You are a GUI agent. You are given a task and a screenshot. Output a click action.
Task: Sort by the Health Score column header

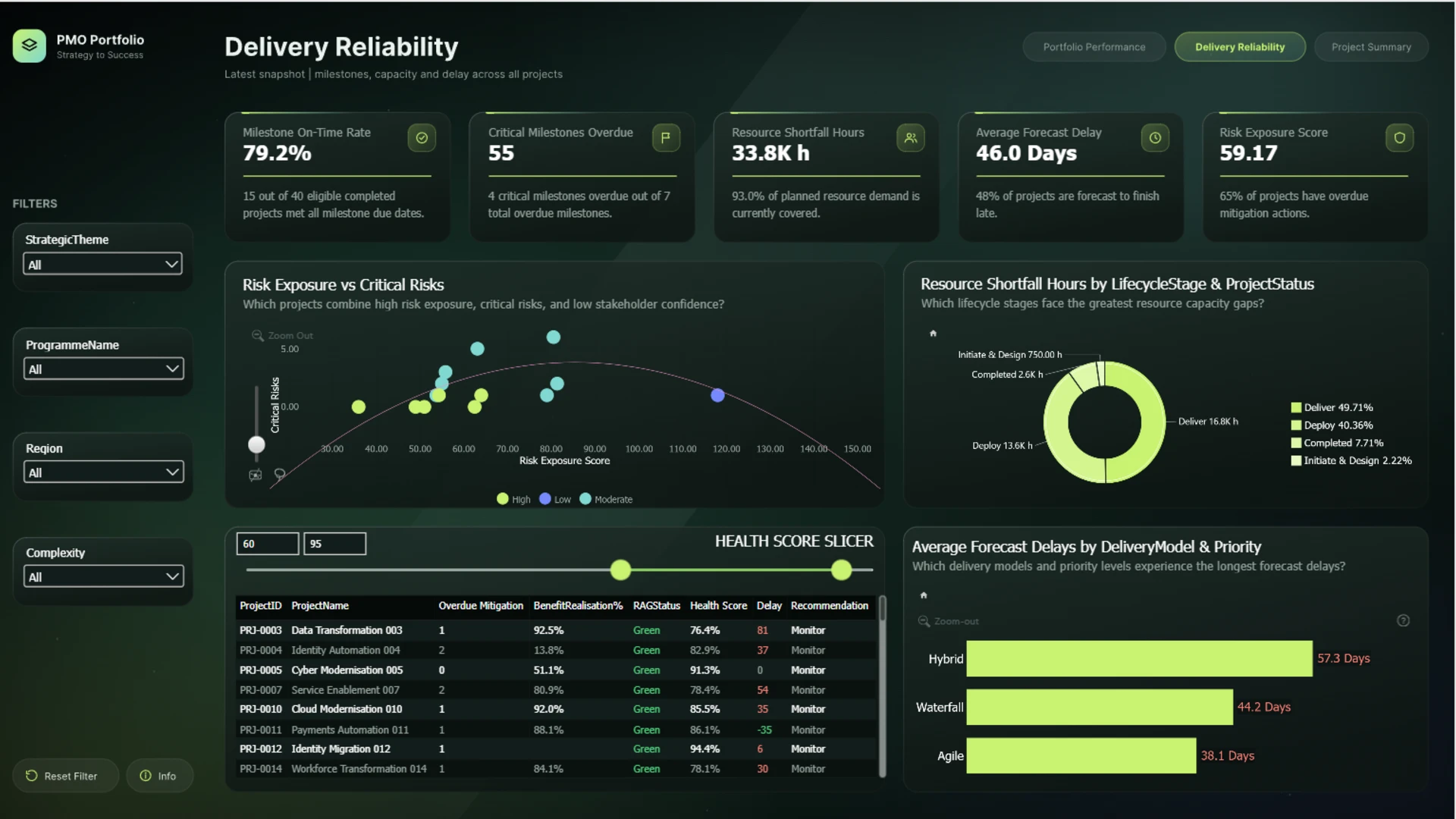[x=718, y=605]
